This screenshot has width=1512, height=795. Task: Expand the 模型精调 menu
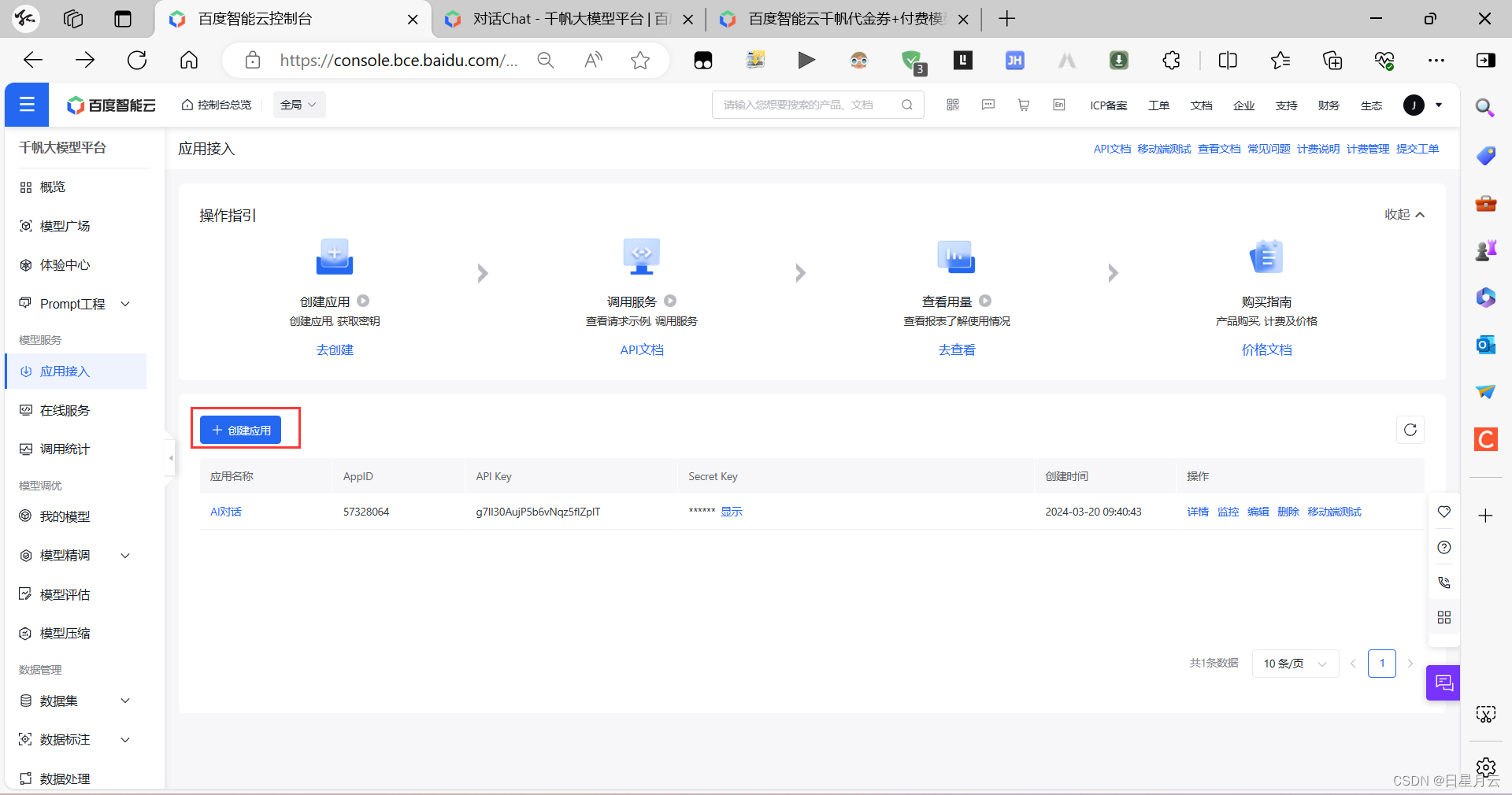point(125,556)
